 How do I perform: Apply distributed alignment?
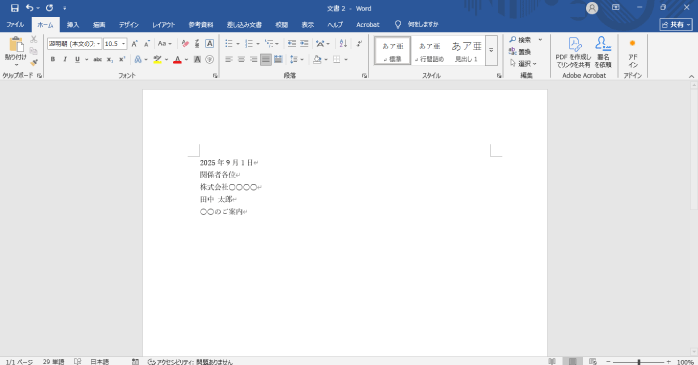click(x=278, y=59)
